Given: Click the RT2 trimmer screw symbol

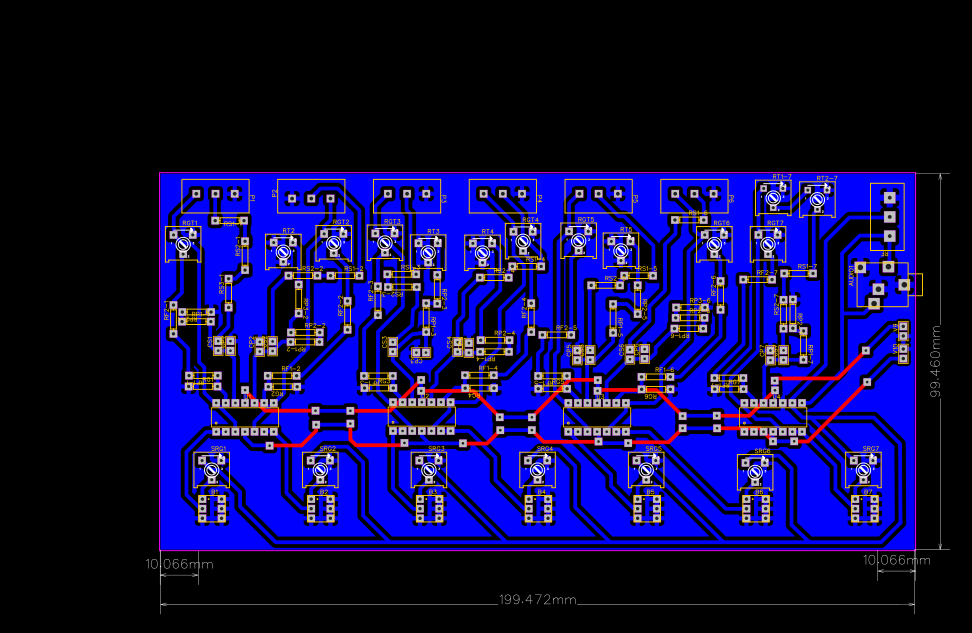Looking at the screenshot, I should pyautogui.click(x=283, y=251).
